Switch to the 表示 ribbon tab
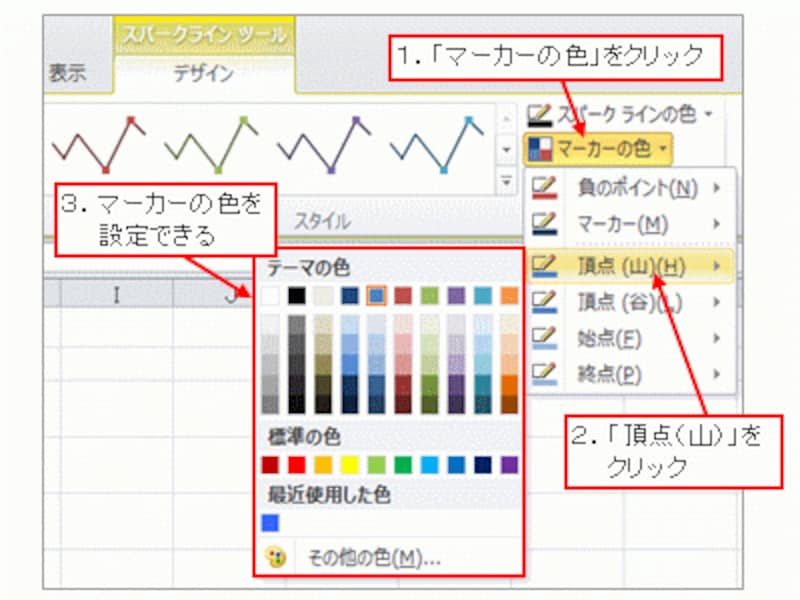 (68, 73)
